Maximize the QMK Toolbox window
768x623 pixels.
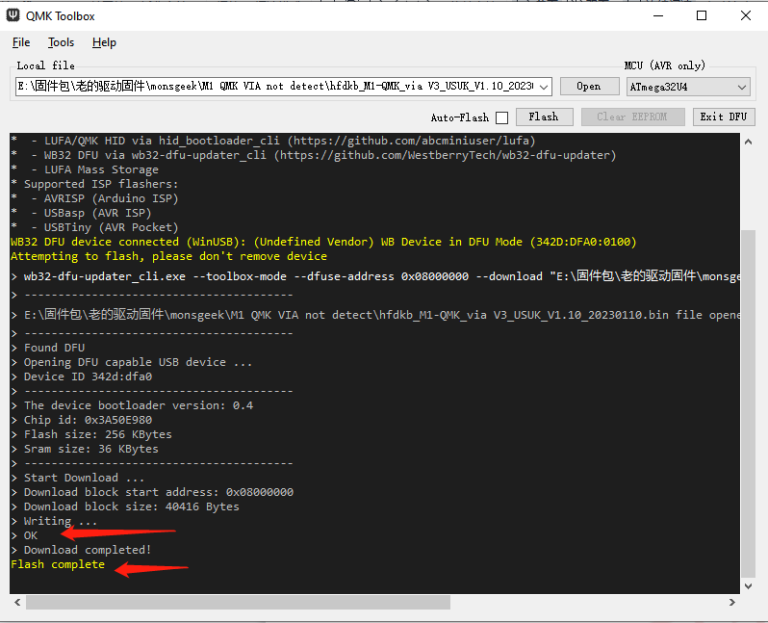coord(701,15)
